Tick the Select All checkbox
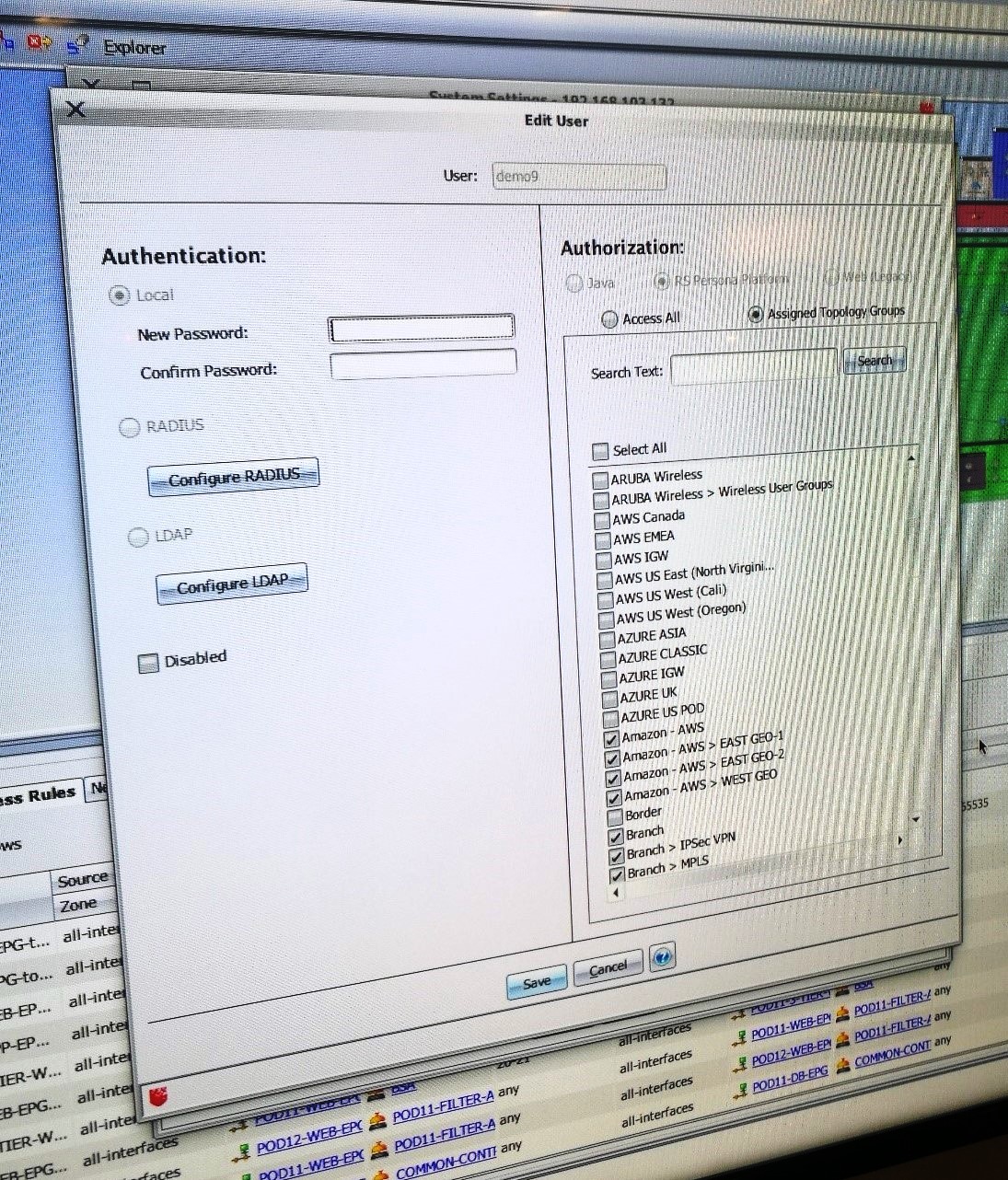 click(600, 451)
